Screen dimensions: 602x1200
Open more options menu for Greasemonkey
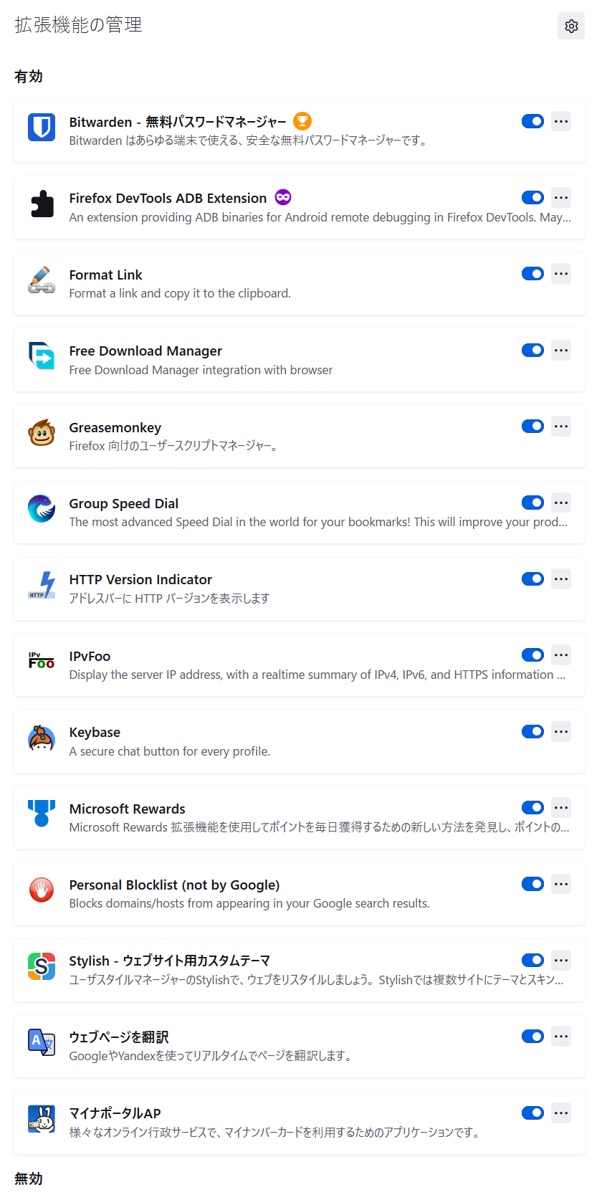(x=561, y=427)
